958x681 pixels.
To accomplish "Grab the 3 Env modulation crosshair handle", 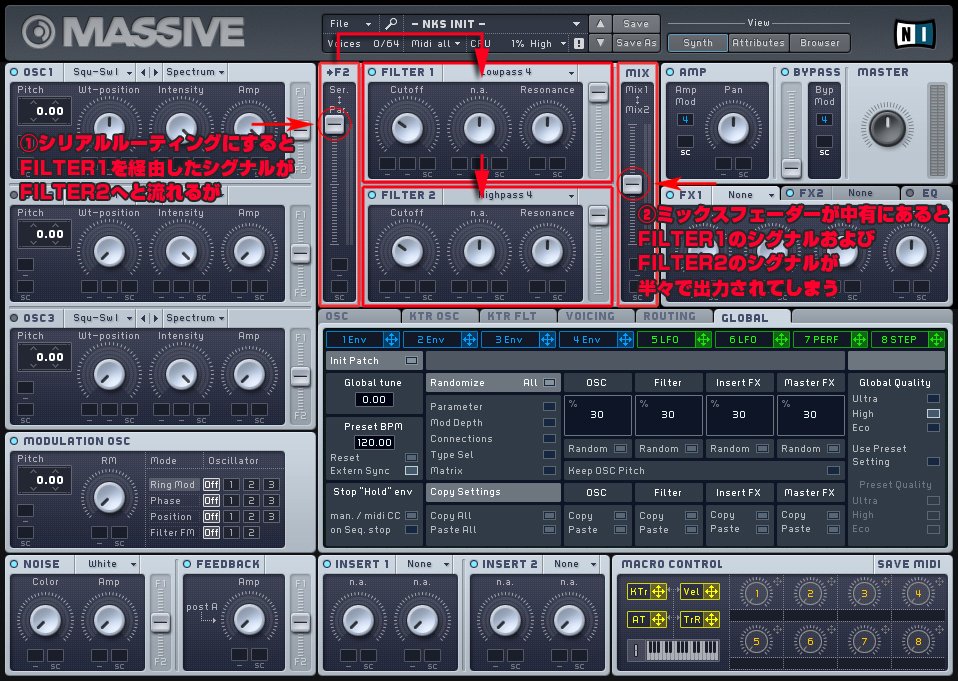I will 547,340.
